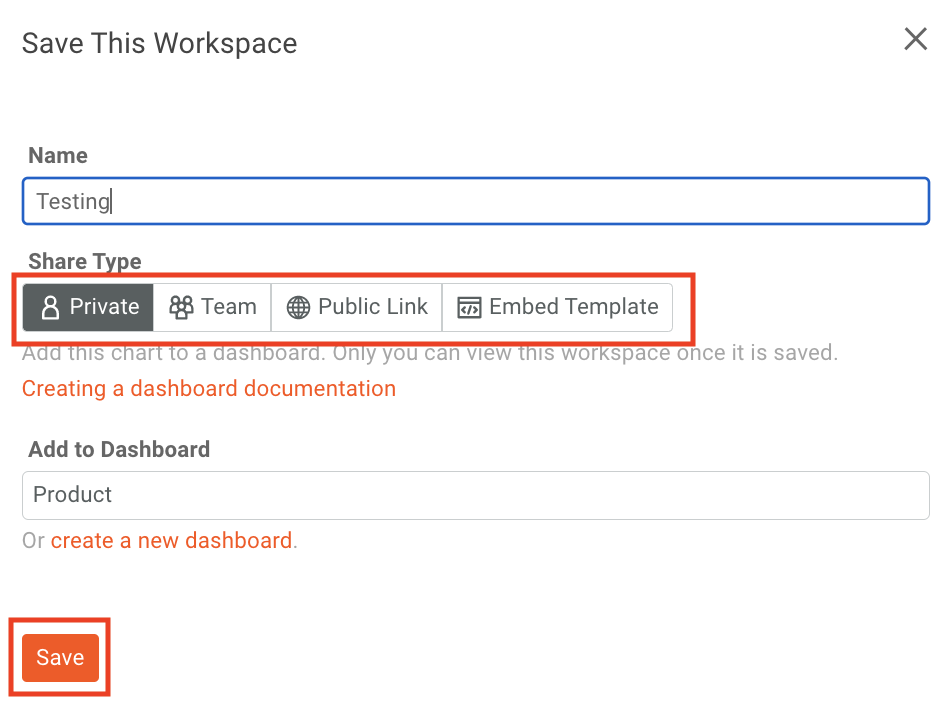946x702 pixels.
Task: Click the people group icon on Team
Action: tap(181, 308)
